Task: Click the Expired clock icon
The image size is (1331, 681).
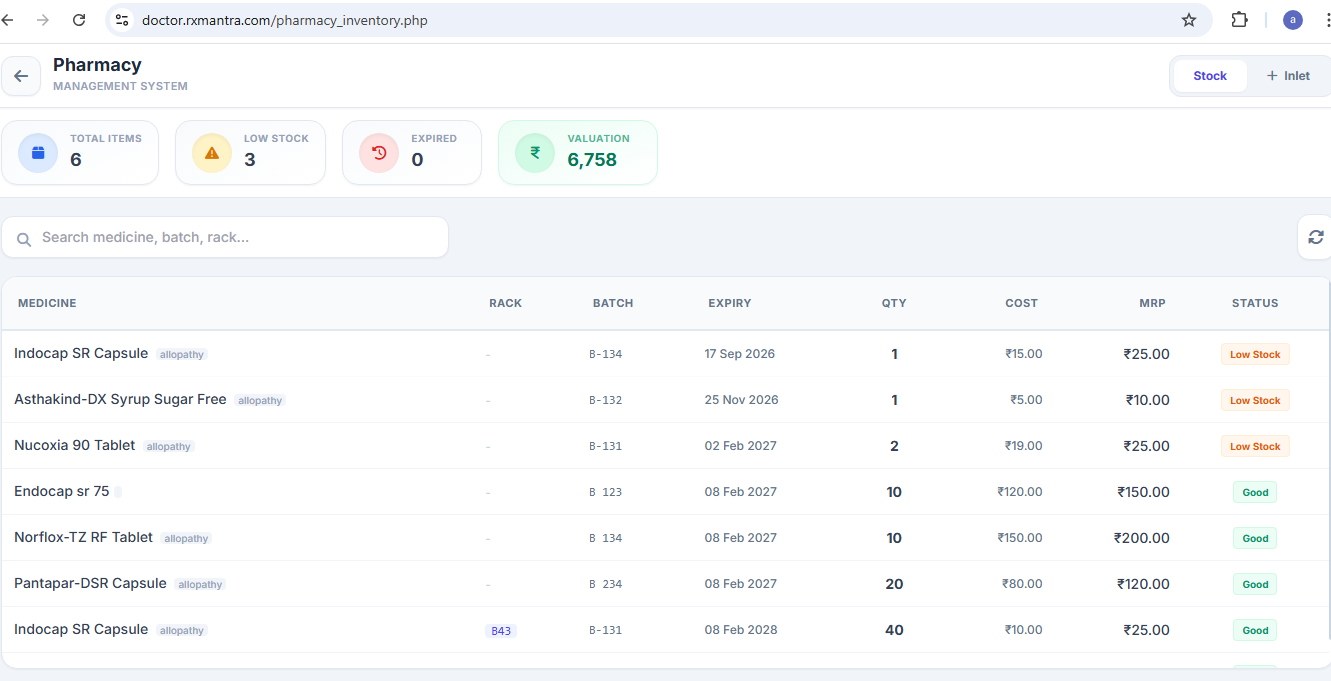Action: [379, 153]
